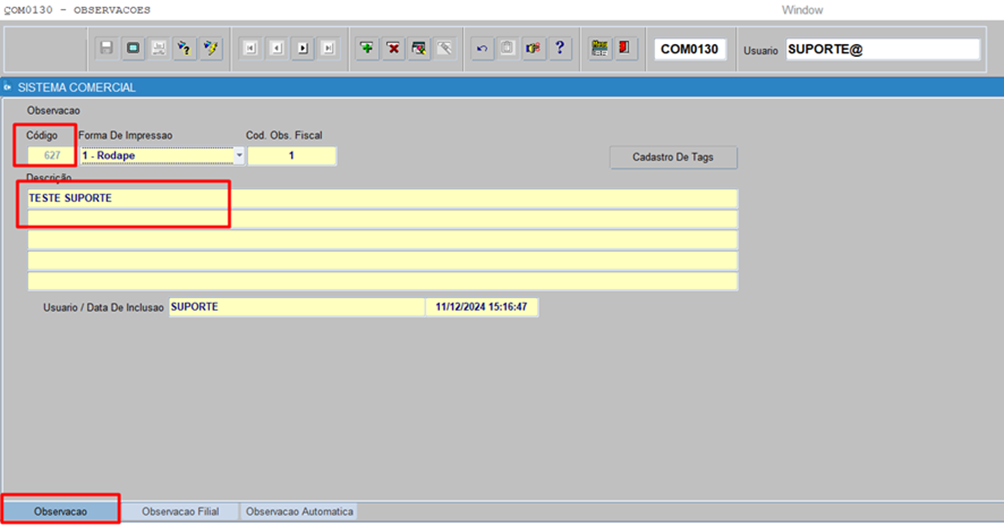Click the second Descrição line
The image size is (1004, 526).
point(383,219)
